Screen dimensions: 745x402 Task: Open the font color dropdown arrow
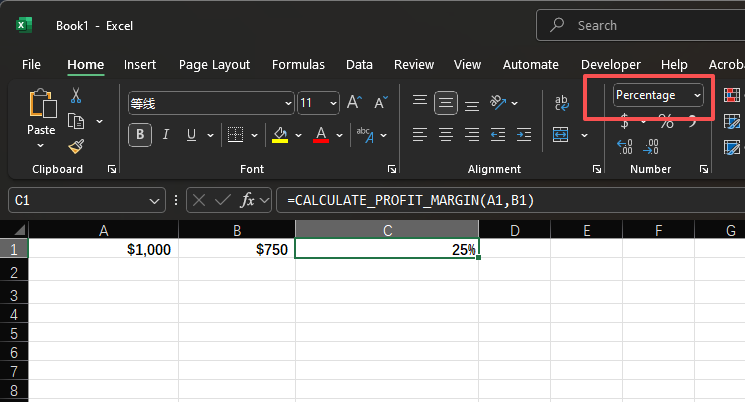pyautogui.click(x=339, y=135)
